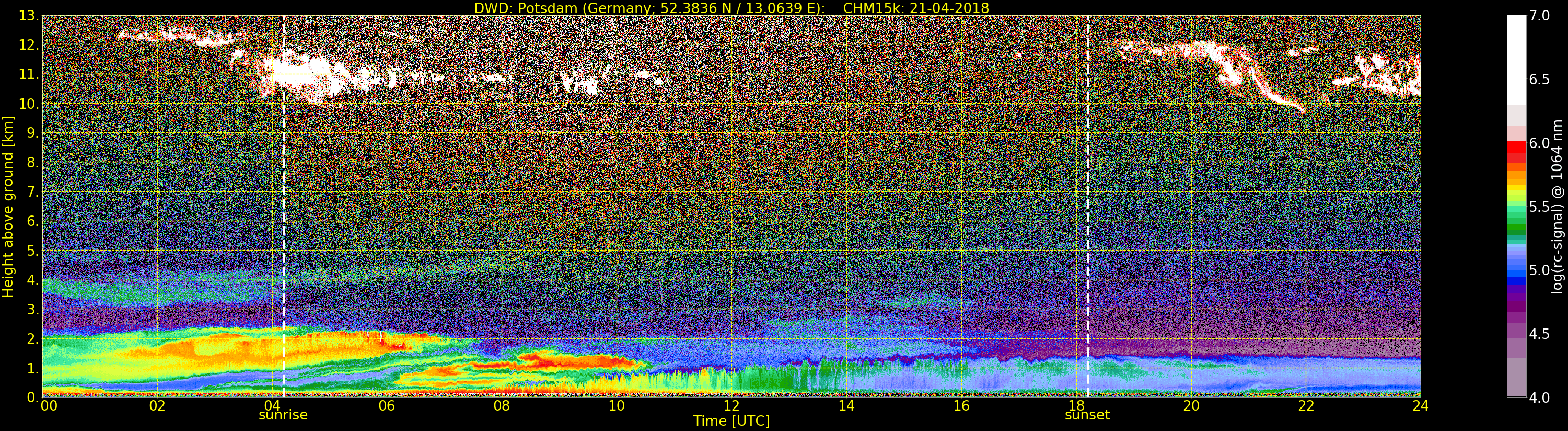Click the height axis tick label '1.'
This screenshot has height=431, width=1568.
(x=32, y=368)
